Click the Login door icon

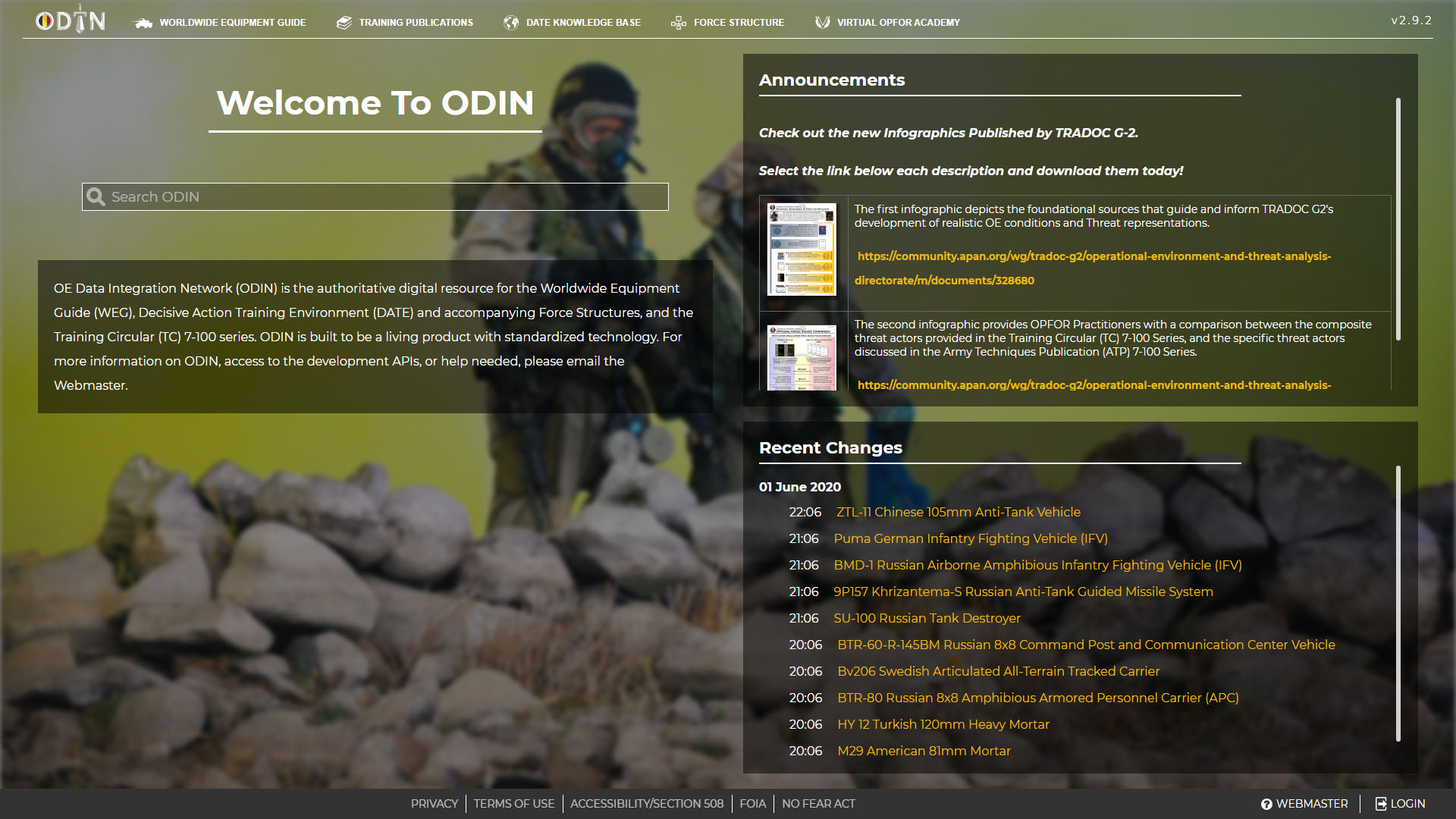point(1381,804)
